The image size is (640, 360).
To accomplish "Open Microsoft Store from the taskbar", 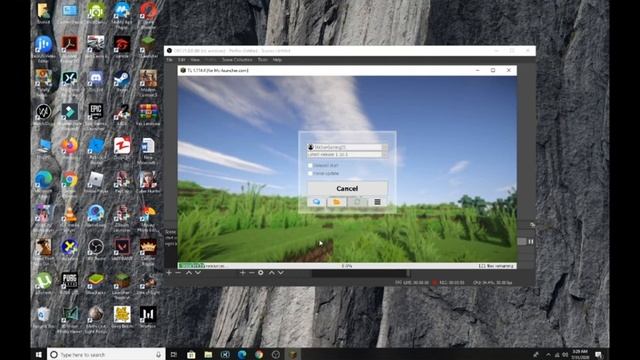I will [x=191, y=354].
